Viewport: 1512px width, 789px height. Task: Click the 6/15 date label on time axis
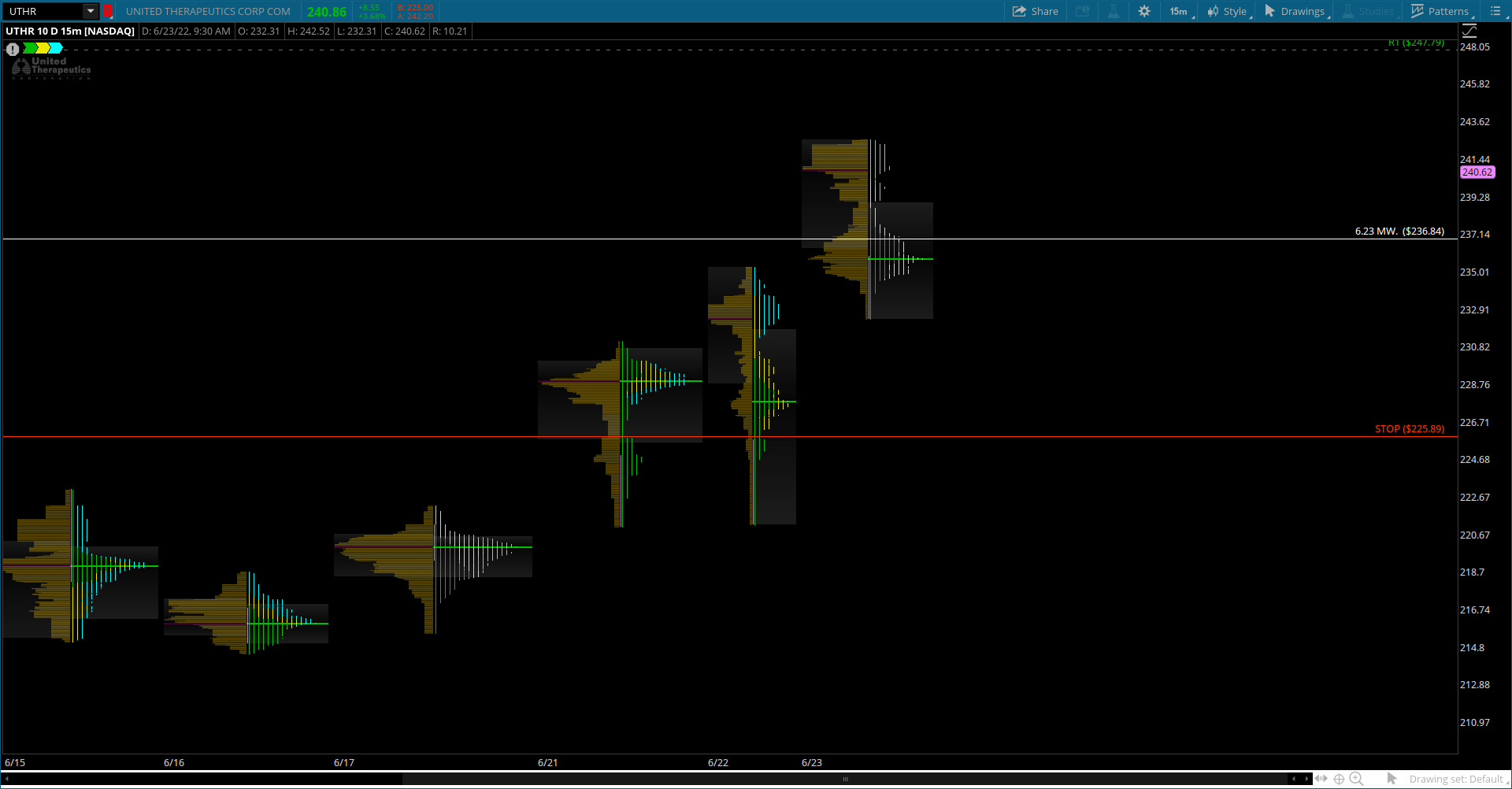[15, 762]
